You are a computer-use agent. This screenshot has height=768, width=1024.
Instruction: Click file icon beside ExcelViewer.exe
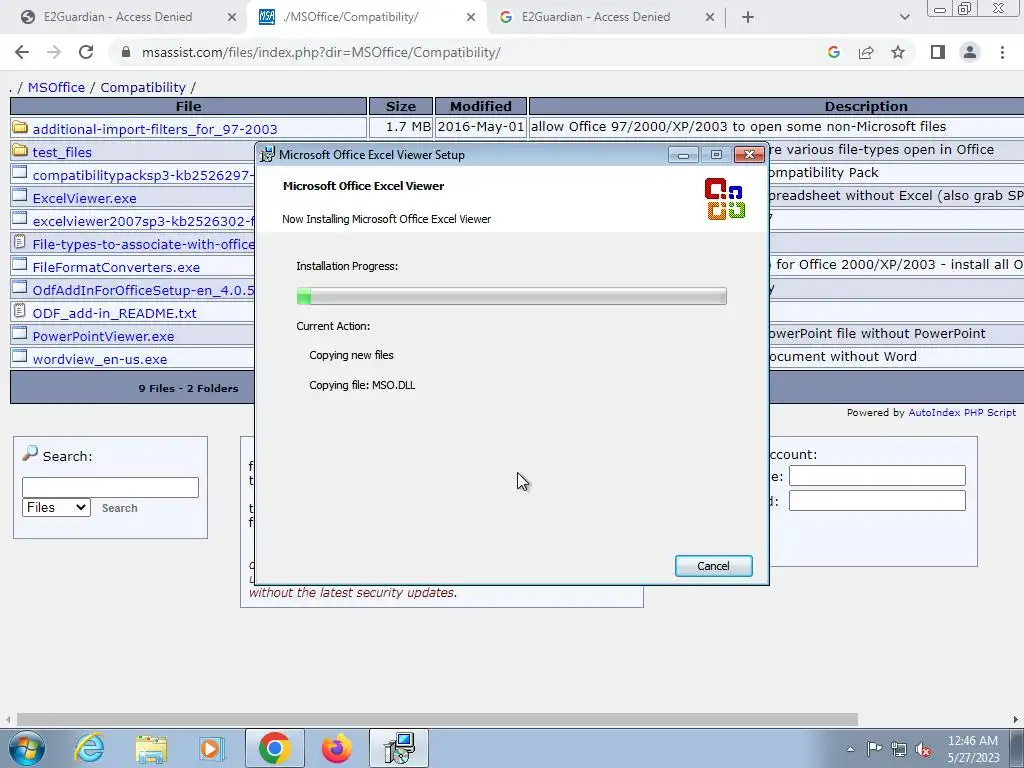20,196
